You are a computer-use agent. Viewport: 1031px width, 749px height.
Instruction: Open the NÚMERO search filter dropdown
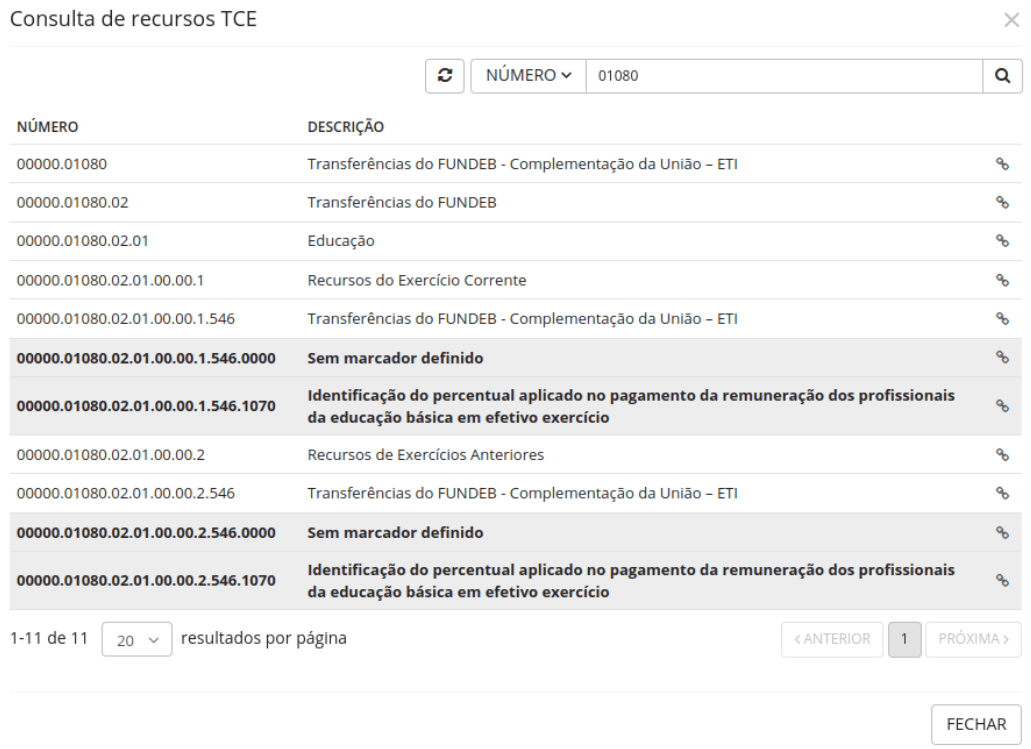pyautogui.click(x=527, y=77)
